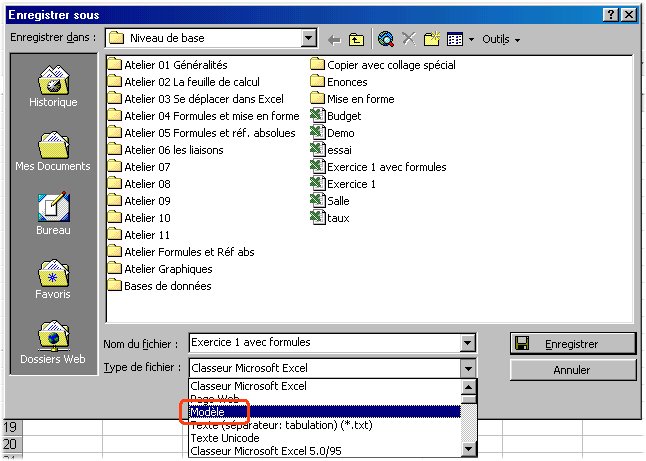
Task: Go up one folder level
Action: point(356,40)
